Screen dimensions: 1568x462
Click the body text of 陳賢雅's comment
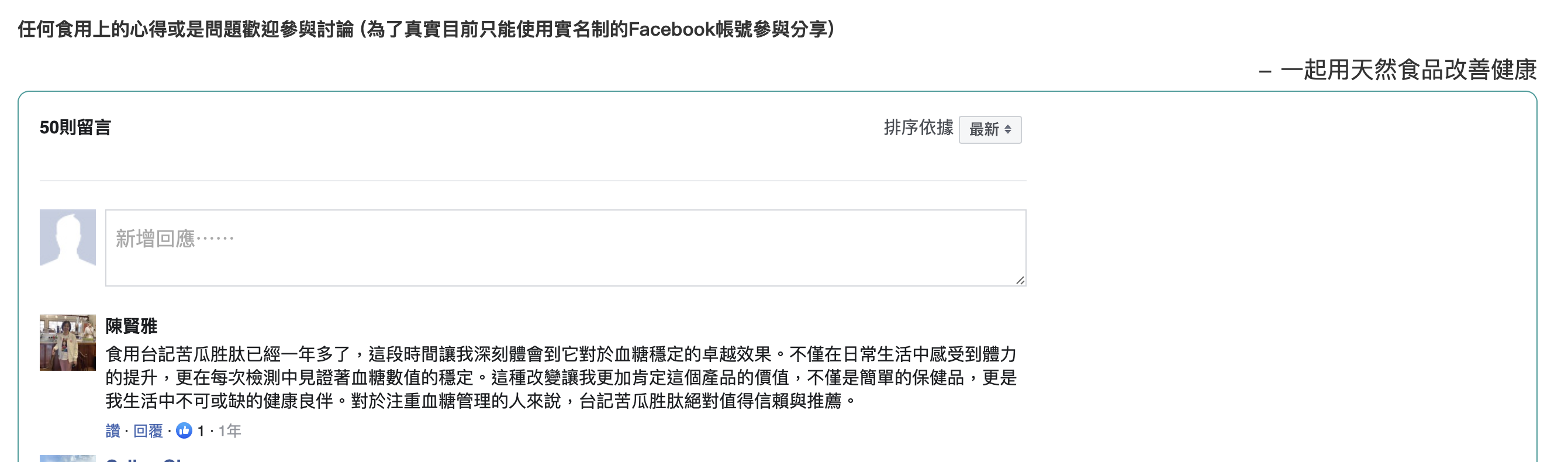561,377
